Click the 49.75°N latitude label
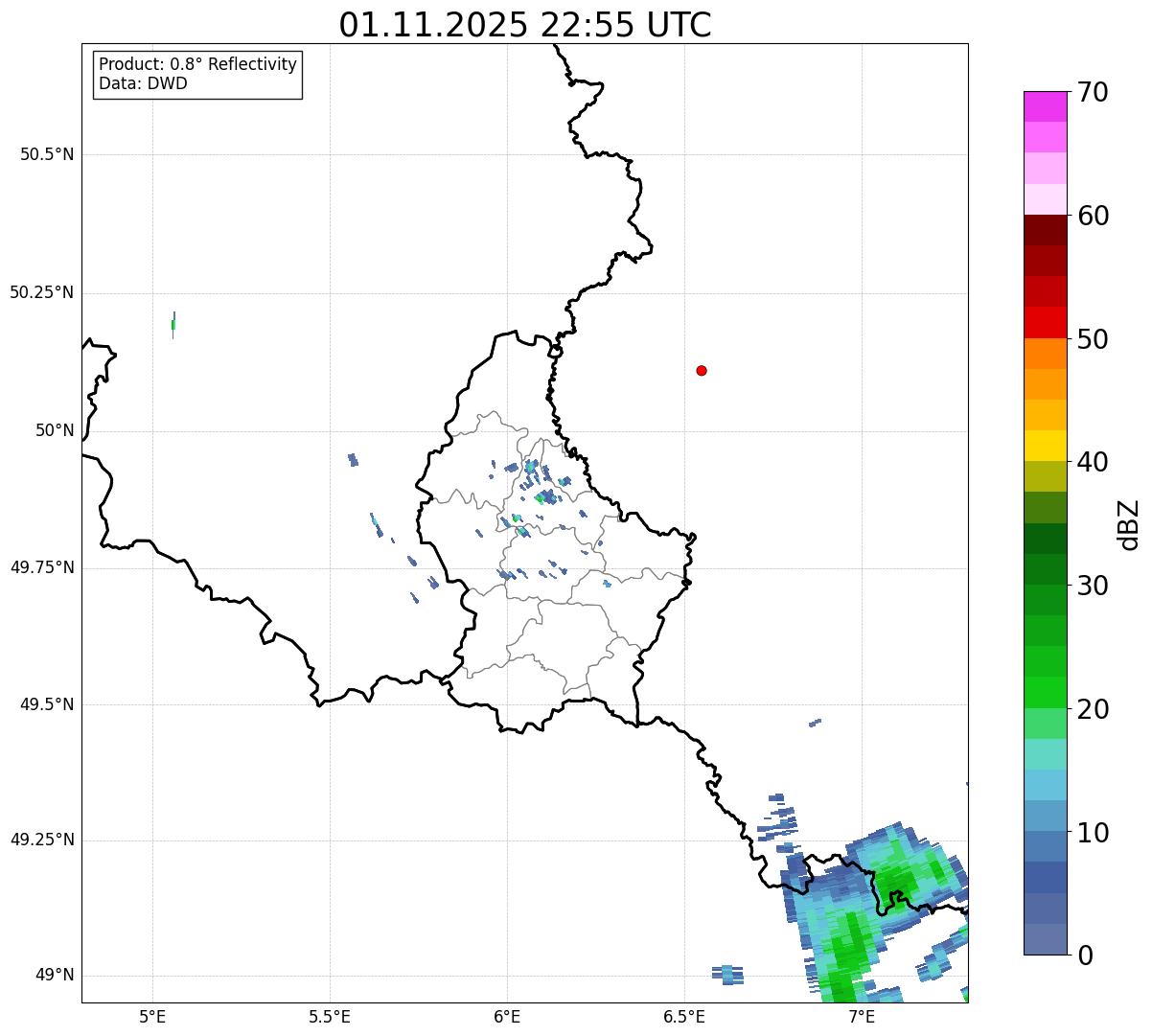 [x=41, y=567]
